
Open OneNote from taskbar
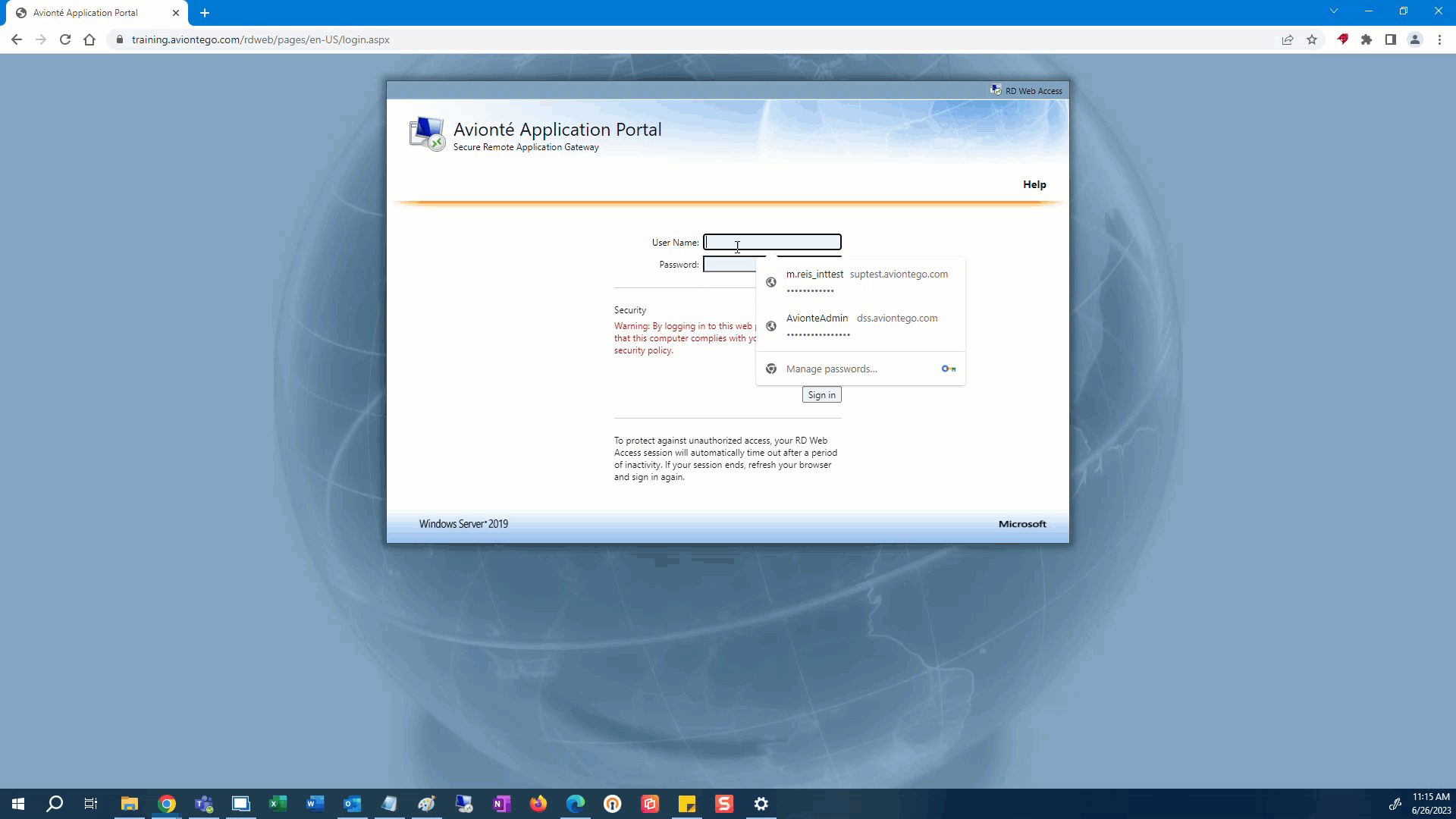[x=501, y=804]
